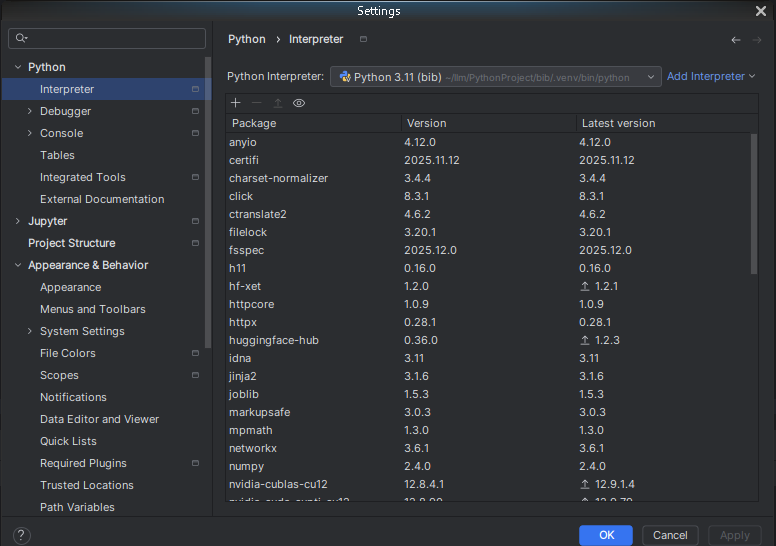Expand the Jupyter settings node
Image resolution: width=776 pixels, height=546 pixels.
click(18, 221)
